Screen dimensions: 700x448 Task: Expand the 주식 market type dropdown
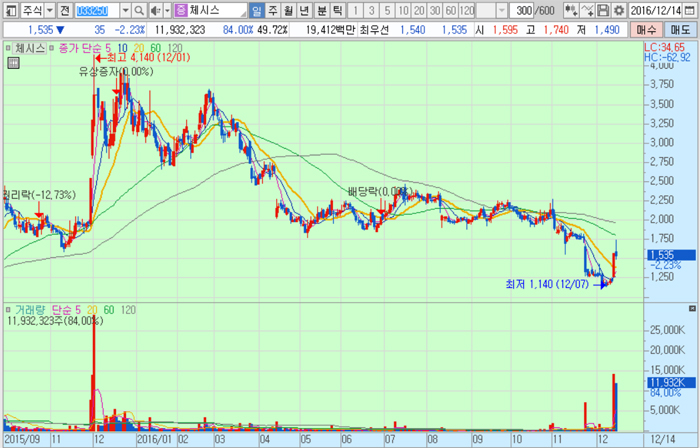[x=50, y=10]
